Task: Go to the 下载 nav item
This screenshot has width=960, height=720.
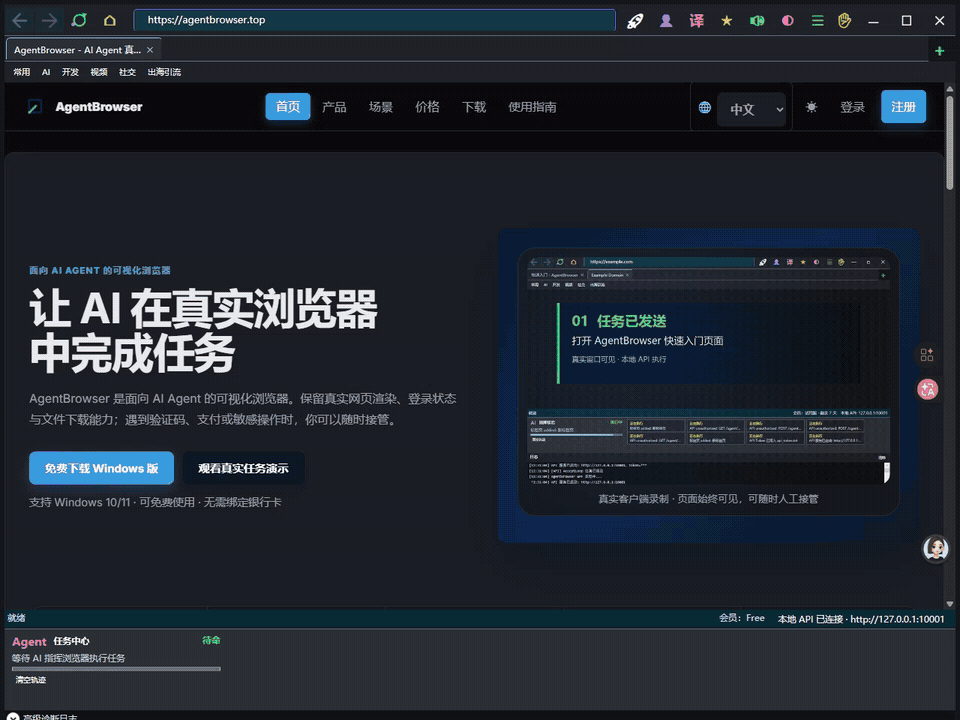Action: coord(474,107)
